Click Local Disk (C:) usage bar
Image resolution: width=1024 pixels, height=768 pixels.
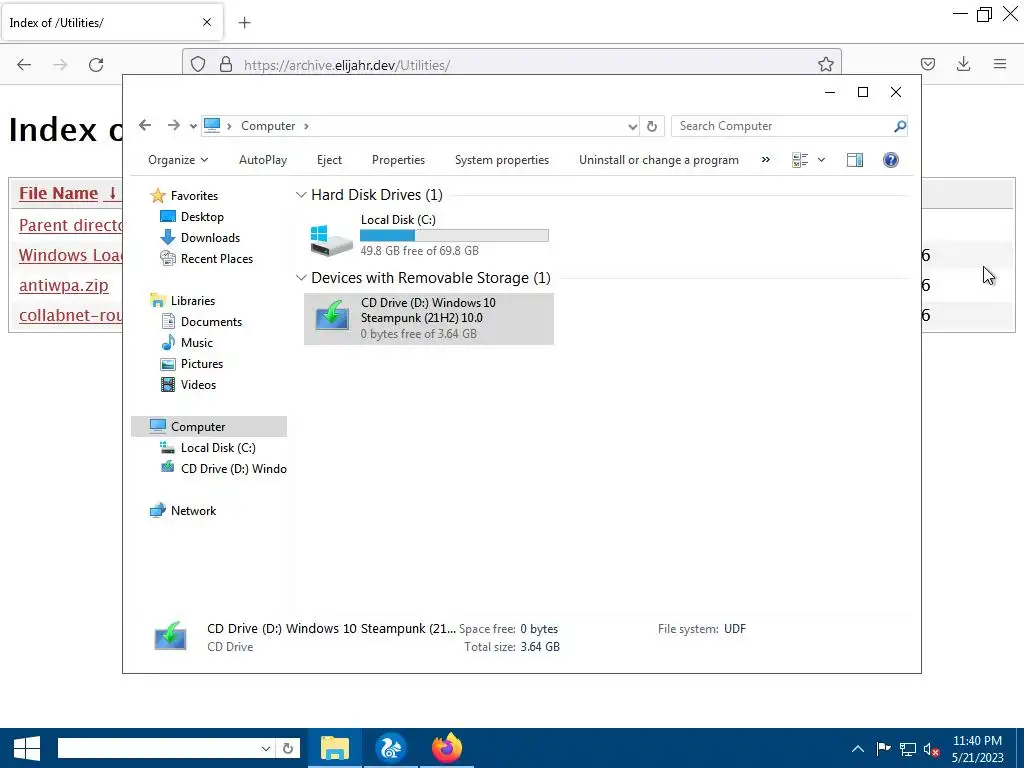coord(455,236)
